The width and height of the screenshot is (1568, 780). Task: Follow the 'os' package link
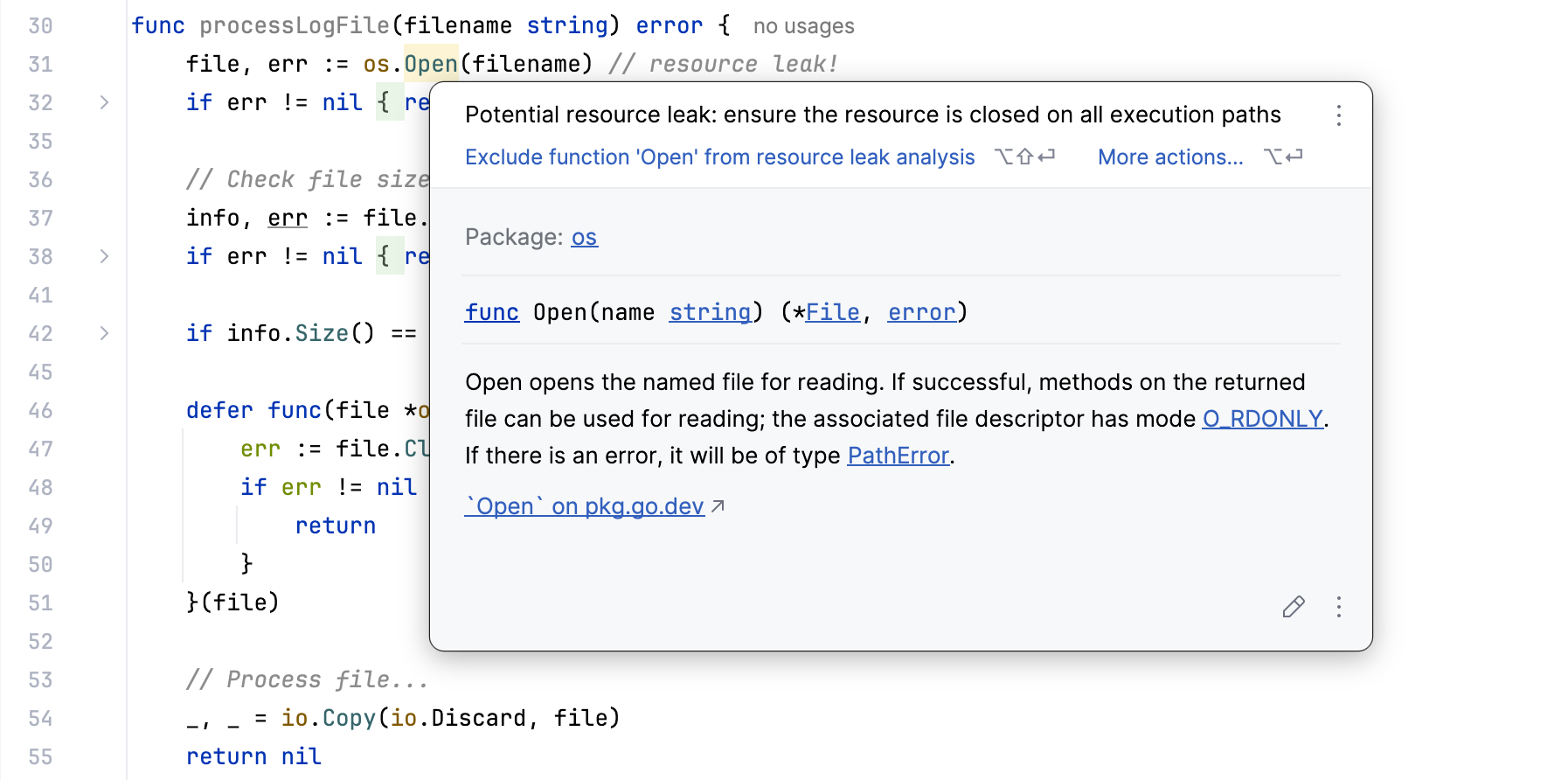(x=584, y=237)
